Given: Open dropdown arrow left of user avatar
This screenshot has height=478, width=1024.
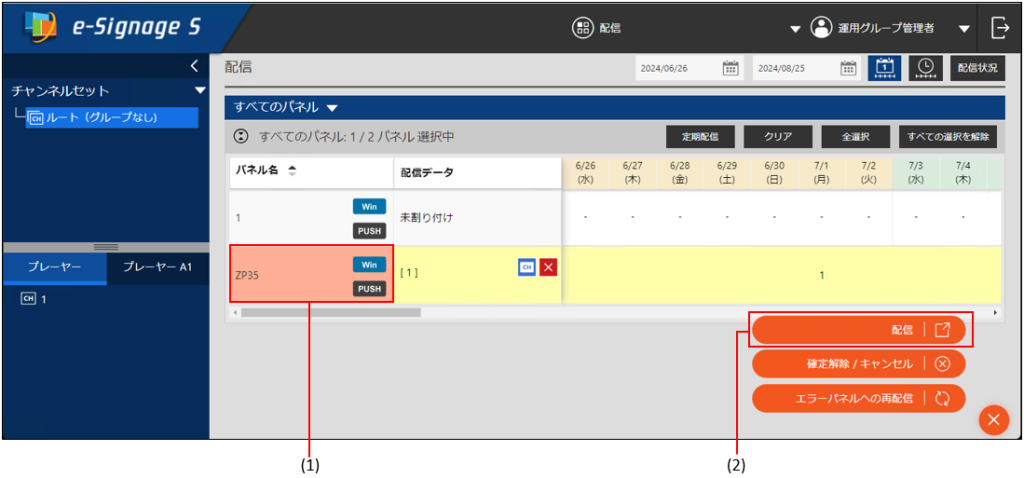Looking at the screenshot, I should point(795,29).
